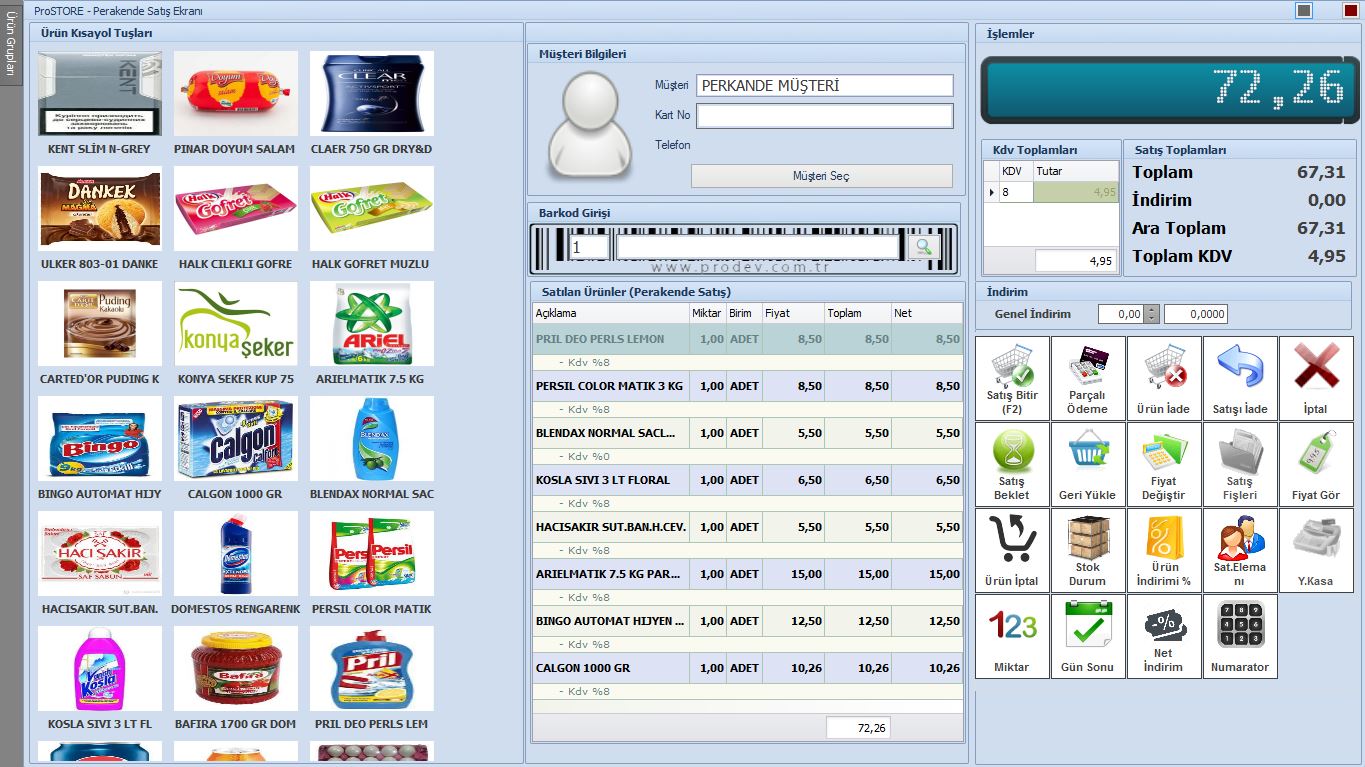Select BINGO AUTOMAT HIJYEN row
Viewport: 1365px width, 767px height.
coord(748,621)
